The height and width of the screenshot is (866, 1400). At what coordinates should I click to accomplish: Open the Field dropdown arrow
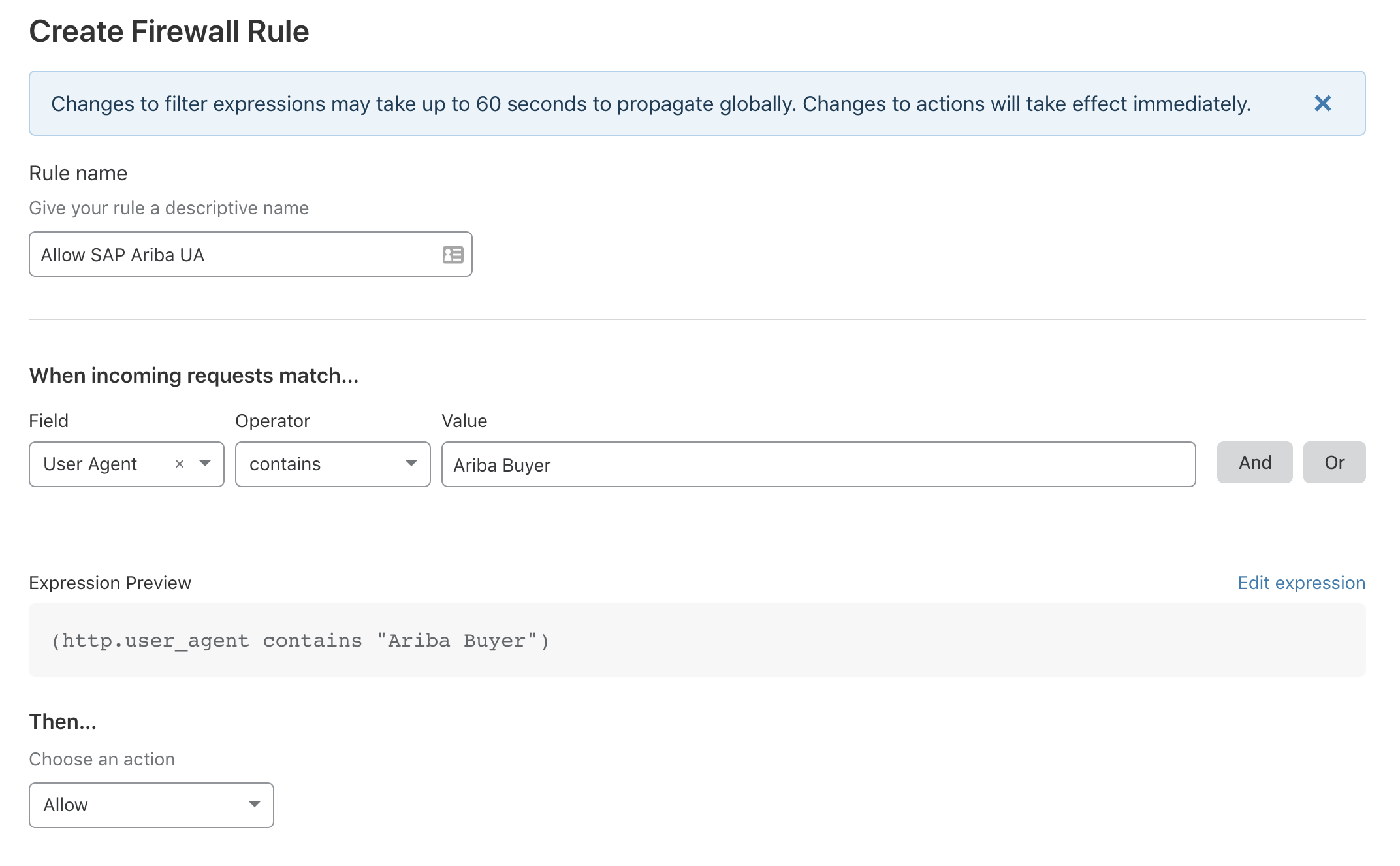point(205,464)
